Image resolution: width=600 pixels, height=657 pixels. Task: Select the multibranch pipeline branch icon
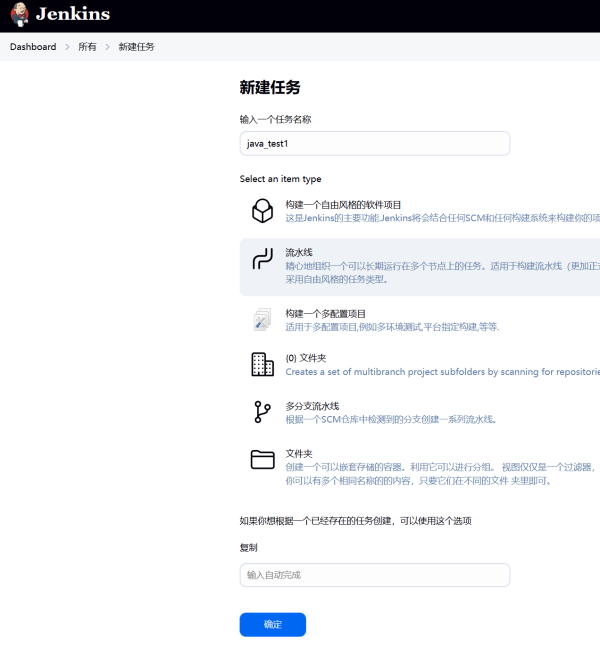coord(262,412)
